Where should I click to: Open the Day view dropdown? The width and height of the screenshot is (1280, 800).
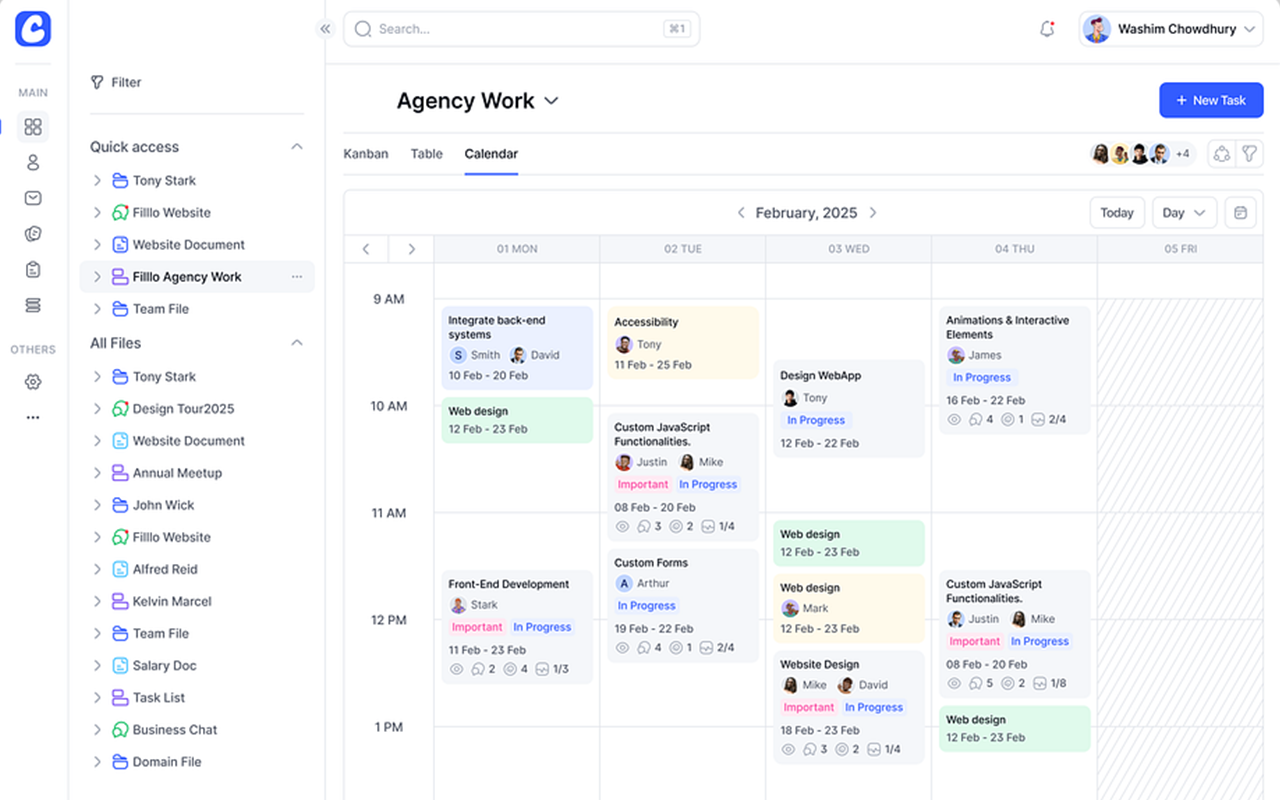pyautogui.click(x=1184, y=212)
